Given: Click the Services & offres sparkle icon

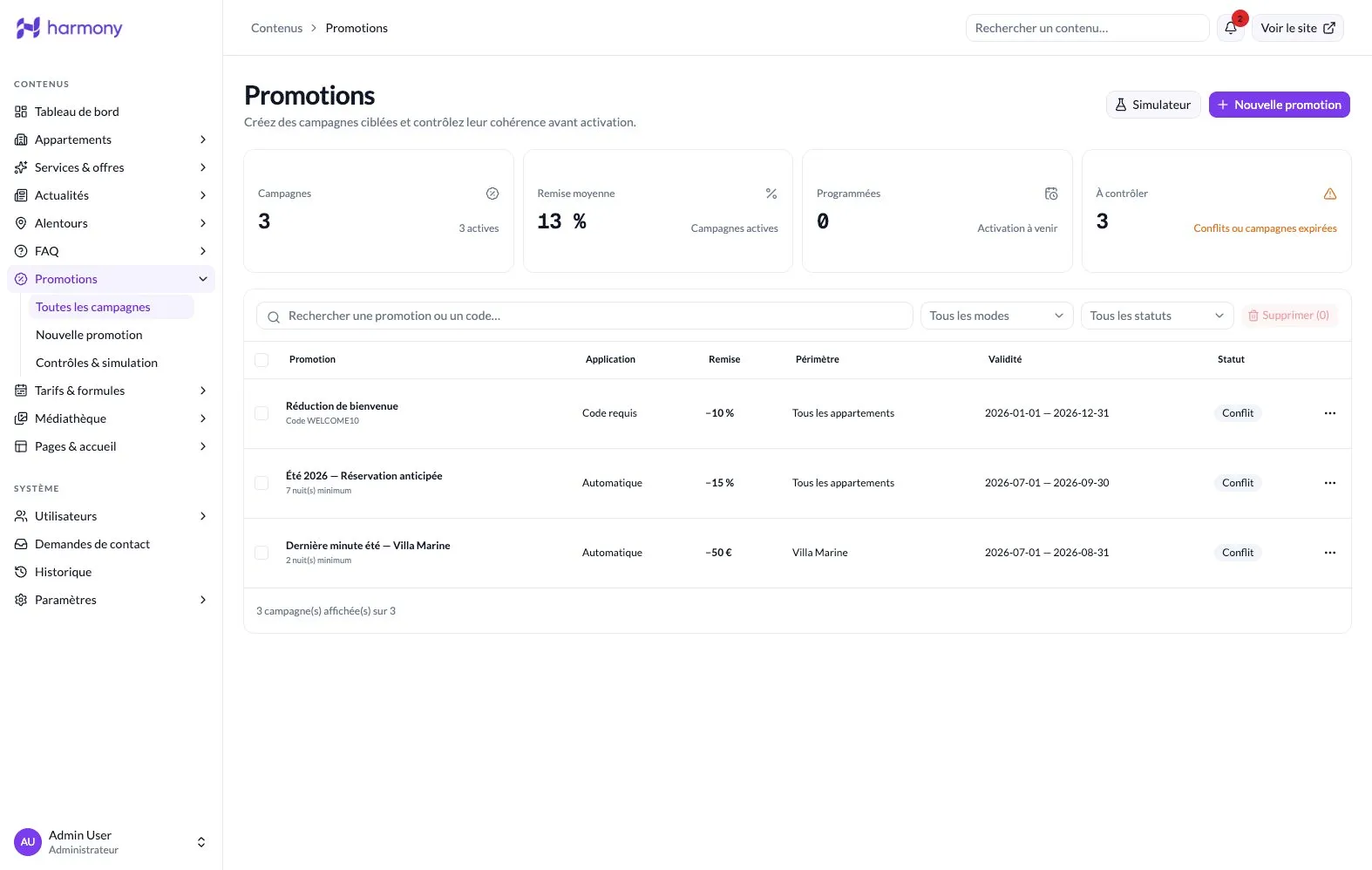Looking at the screenshot, I should pos(21,167).
